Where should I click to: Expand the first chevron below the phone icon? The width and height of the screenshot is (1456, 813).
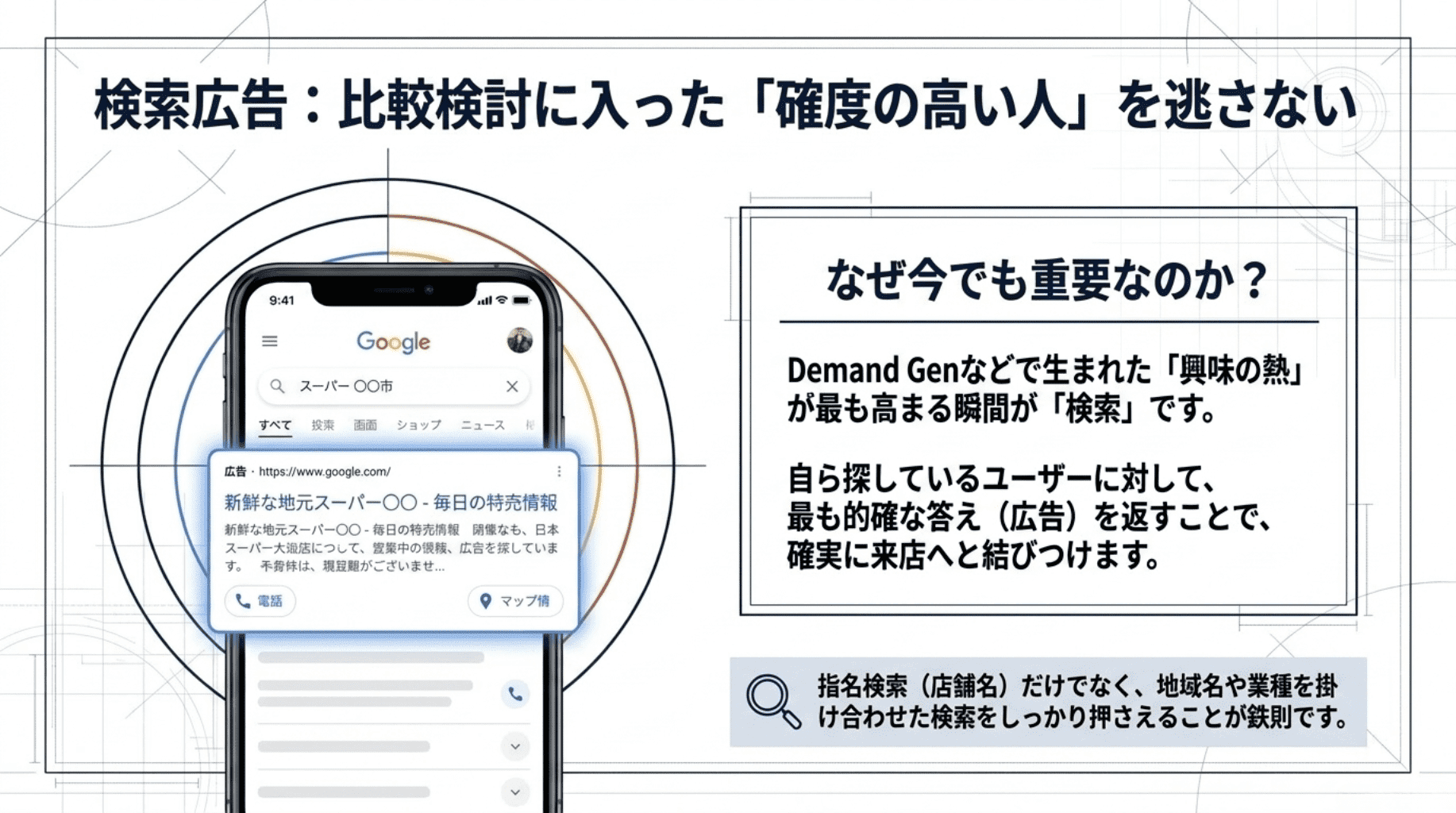[515, 746]
